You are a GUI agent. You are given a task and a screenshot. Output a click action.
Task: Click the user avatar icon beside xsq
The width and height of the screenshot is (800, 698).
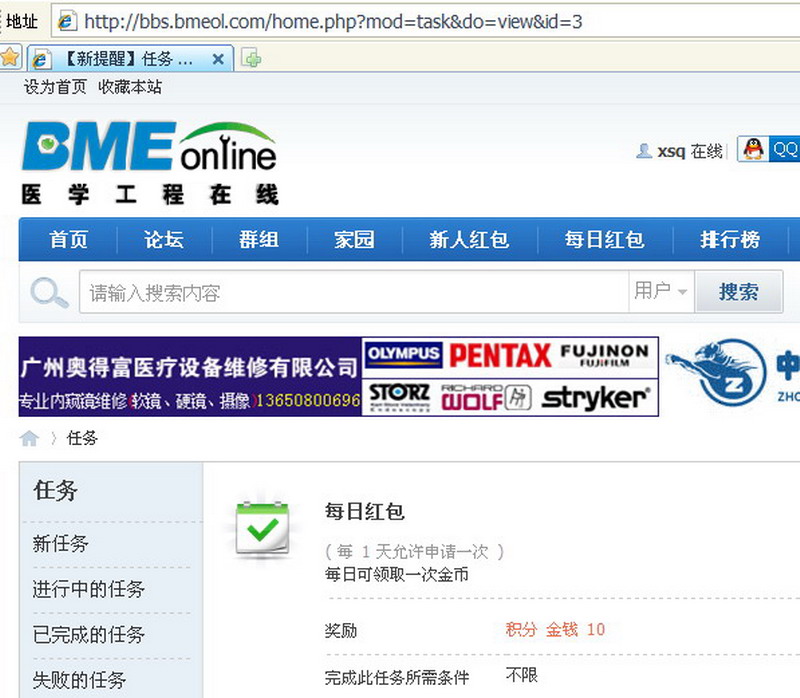[644, 151]
